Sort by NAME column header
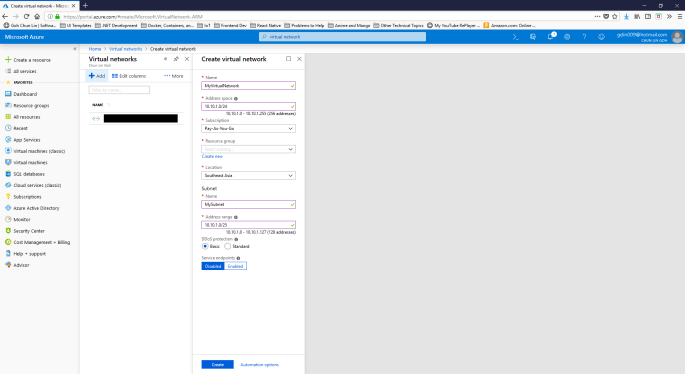The width and height of the screenshot is (685, 374). click(97, 105)
